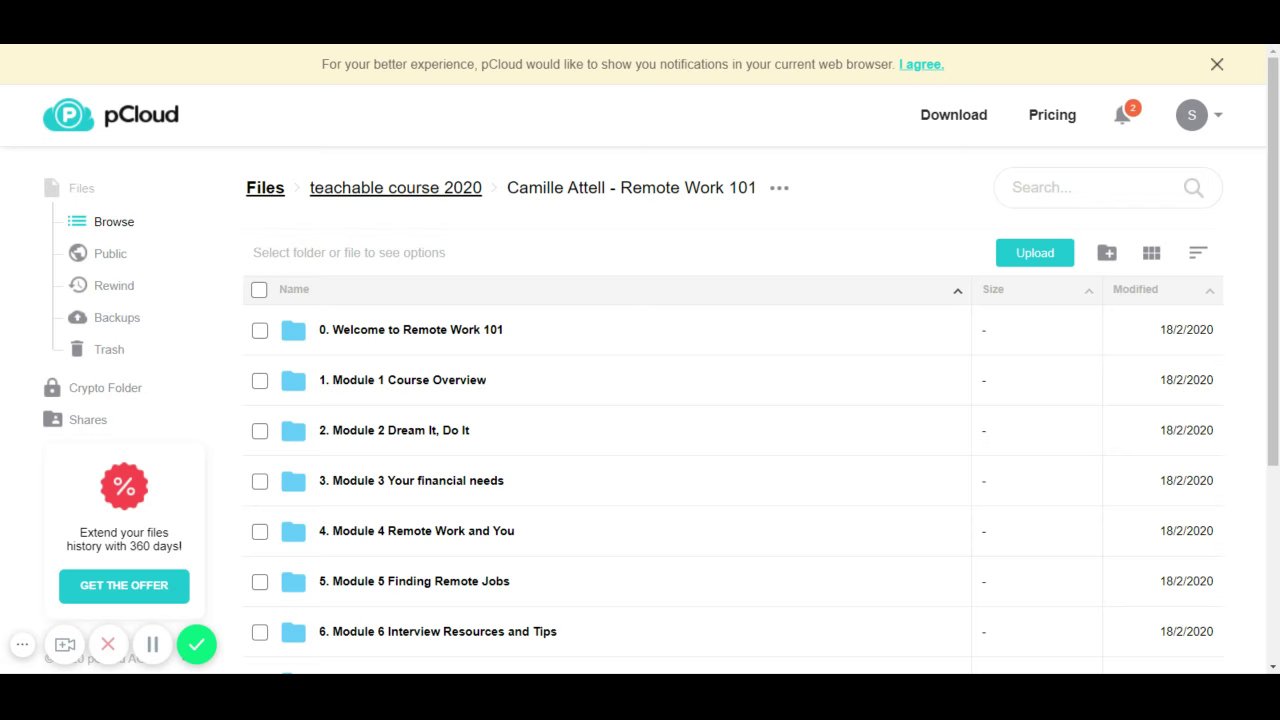Screen dimensions: 1280x720
Task: Open the notifications bell
Action: (1122, 115)
